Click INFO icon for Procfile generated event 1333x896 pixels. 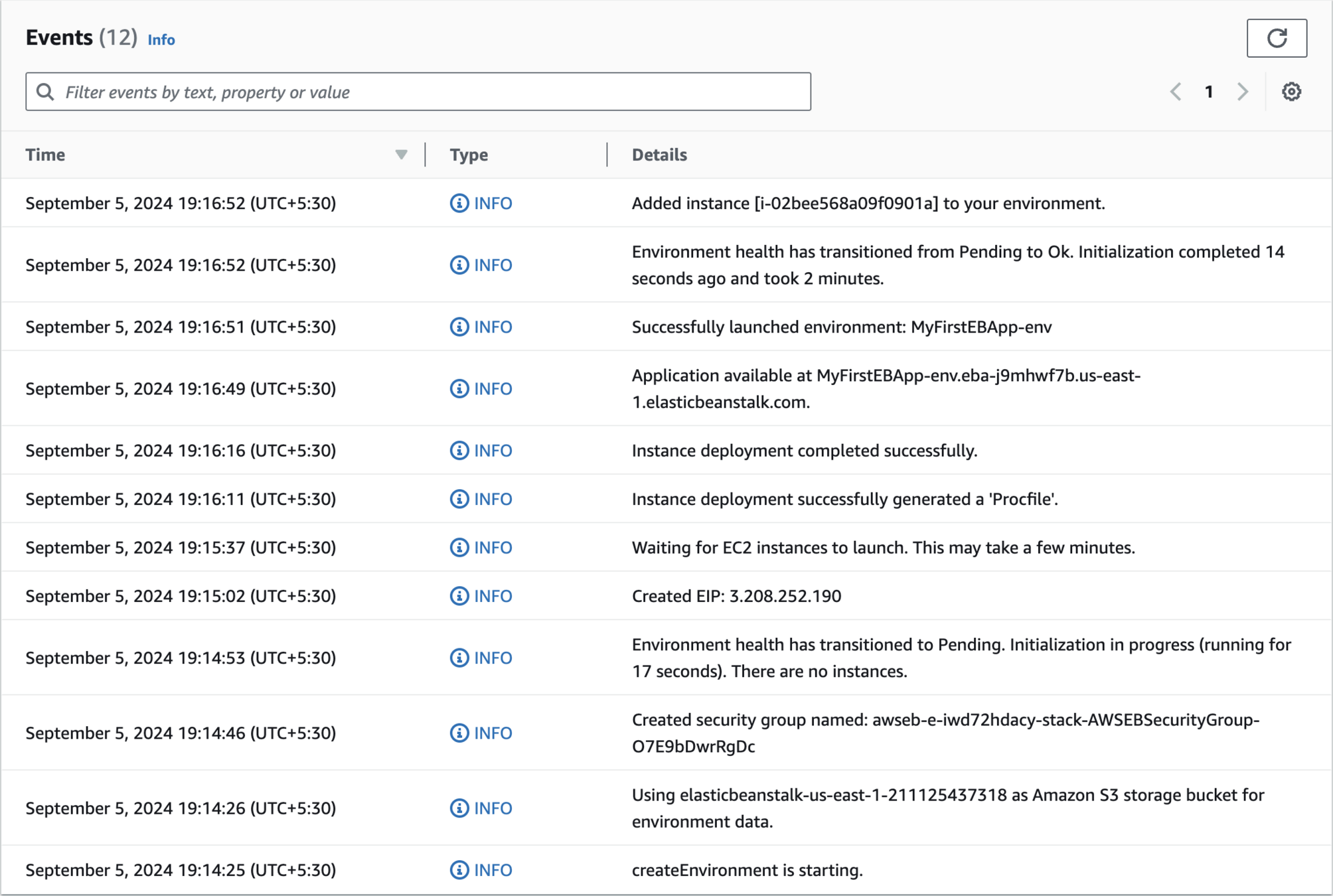pos(459,499)
